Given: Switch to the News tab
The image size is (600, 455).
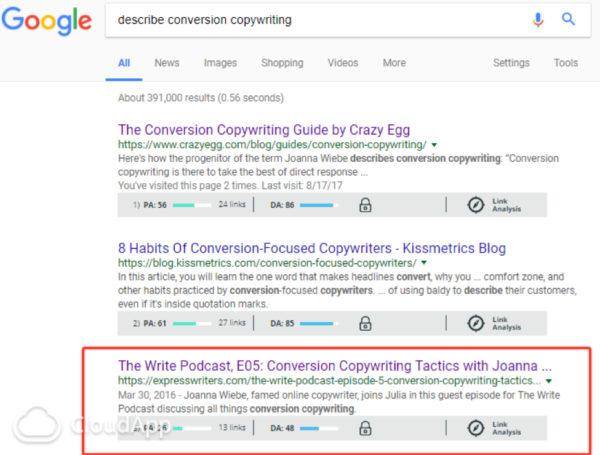Looking at the screenshot, I should click(167, 63).
